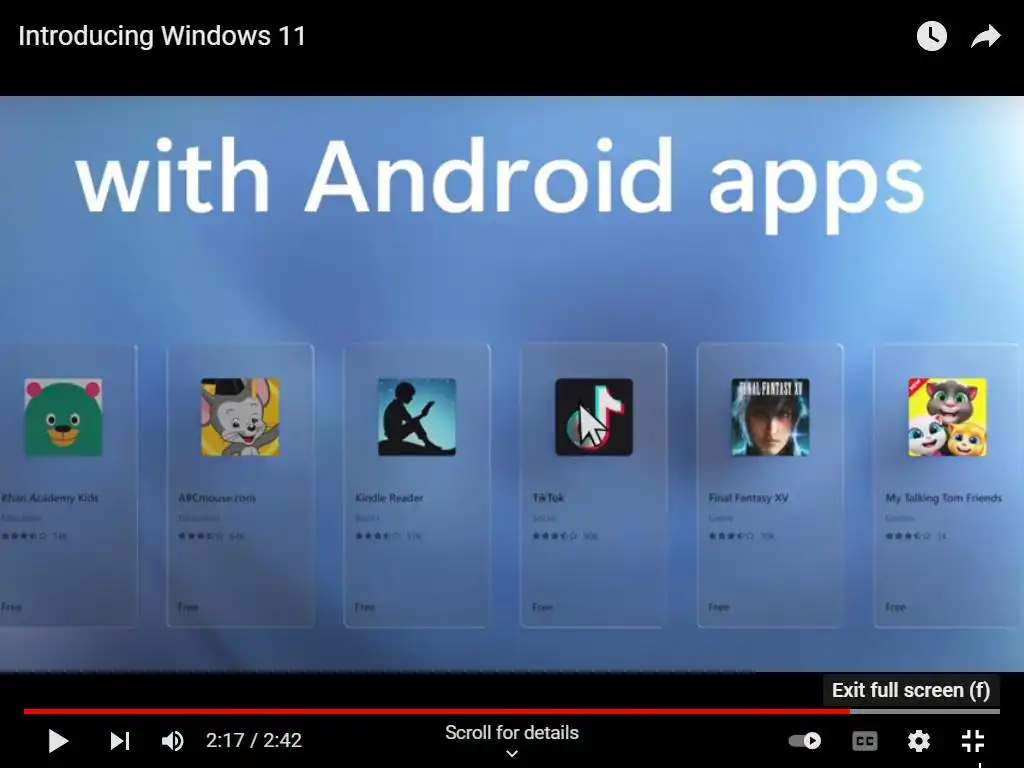Seek using the red progress bar
1024x768 pixels.
click(511, 711)
